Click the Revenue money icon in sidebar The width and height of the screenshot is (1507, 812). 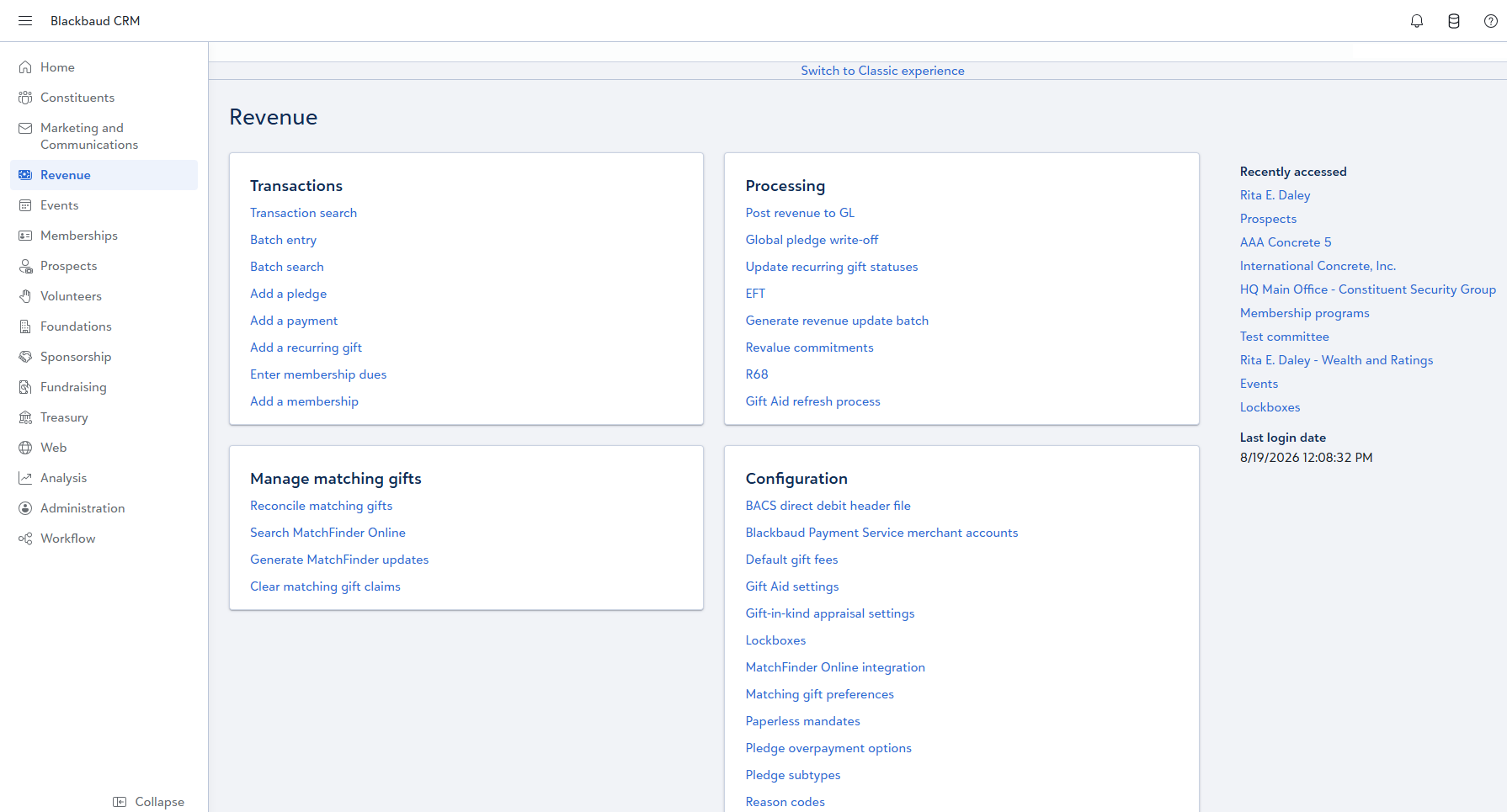pos(25,175)
